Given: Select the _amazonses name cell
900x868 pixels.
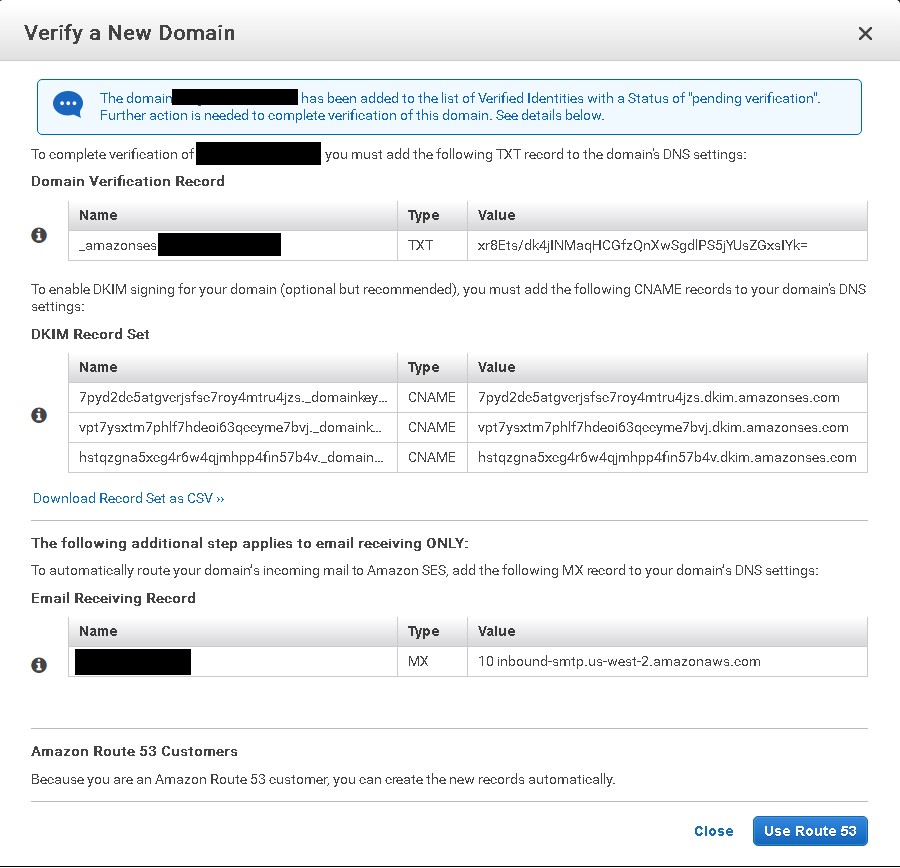Looking at the screenshot, I should [x=232, y=246].
